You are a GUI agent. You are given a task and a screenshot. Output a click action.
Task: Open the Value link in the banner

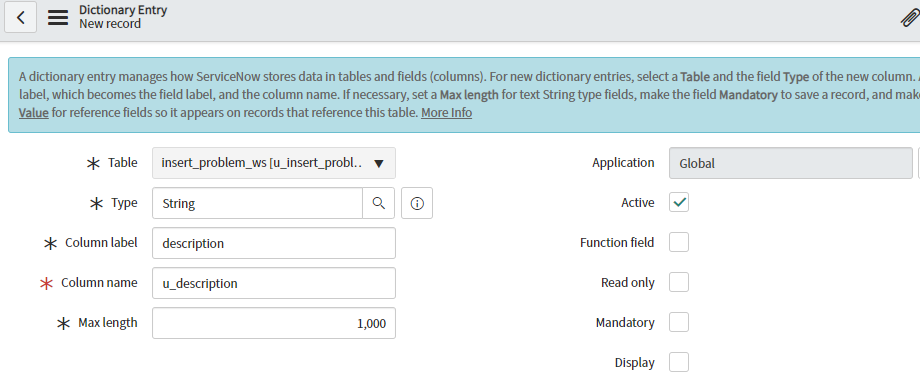coord(33,112)
